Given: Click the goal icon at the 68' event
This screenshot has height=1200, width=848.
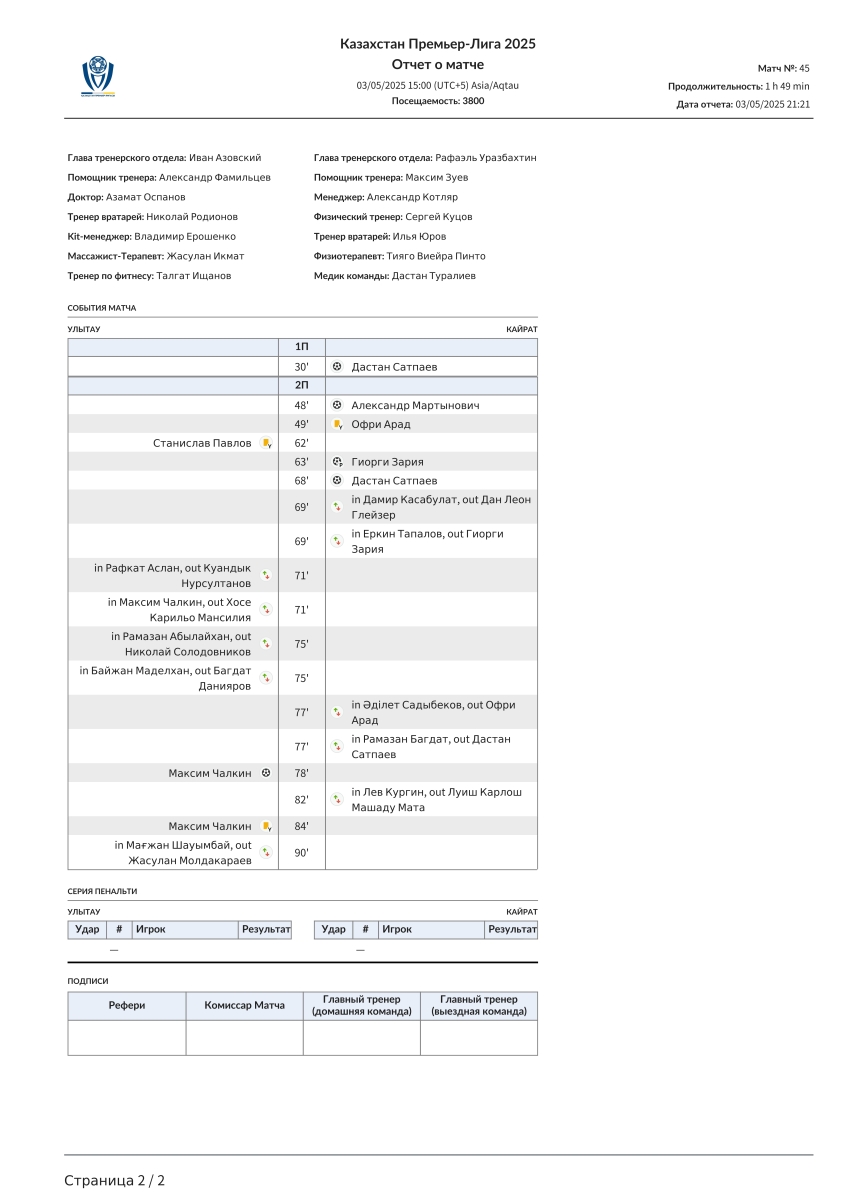Looking at the screenshot, I should (337, 481).
